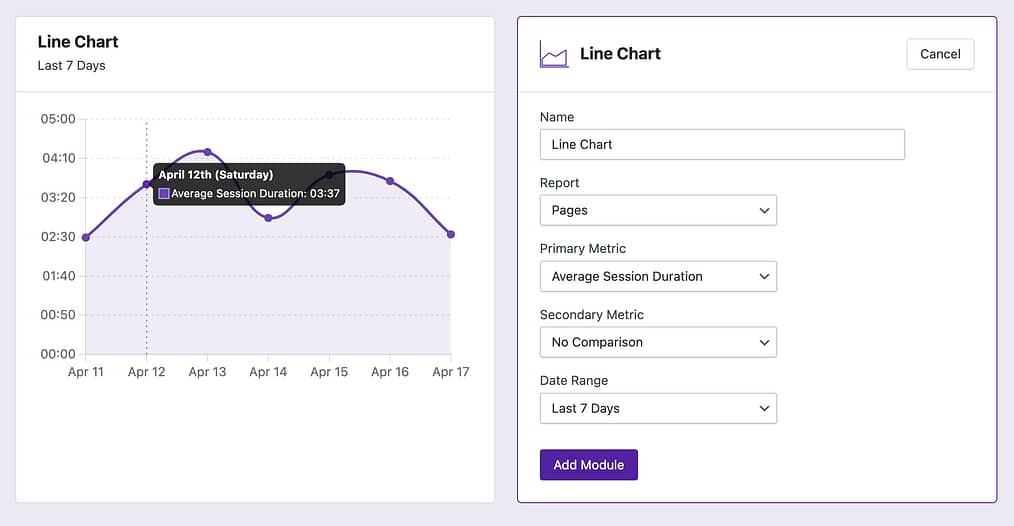Click the Report field label
The image size is (1014, 526).
pos(559,183)
